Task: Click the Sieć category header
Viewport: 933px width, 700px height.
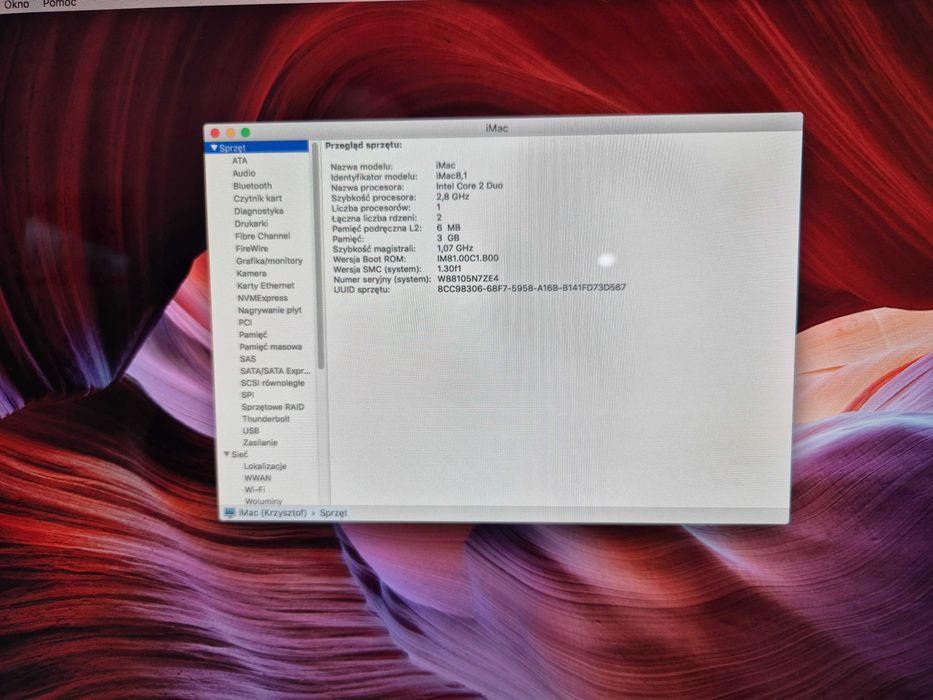Action: coord(239,454)
